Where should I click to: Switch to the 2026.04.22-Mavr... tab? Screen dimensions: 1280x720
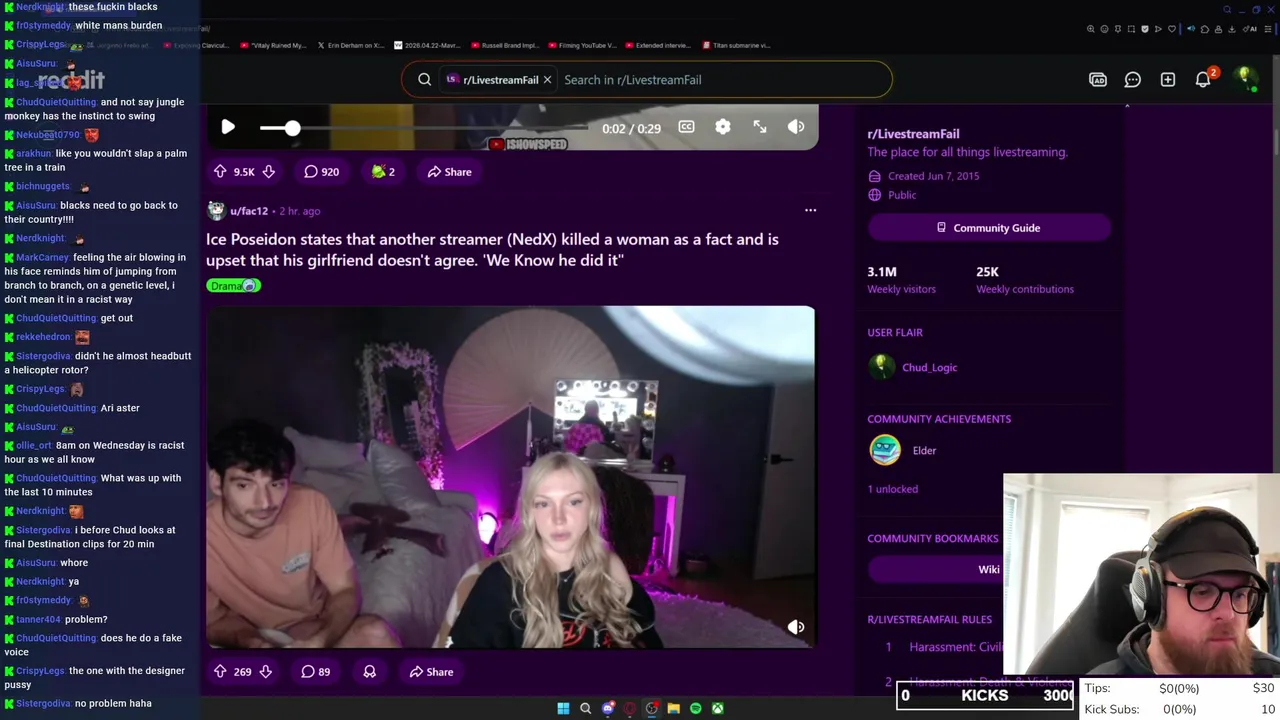(x=428, y=45)
